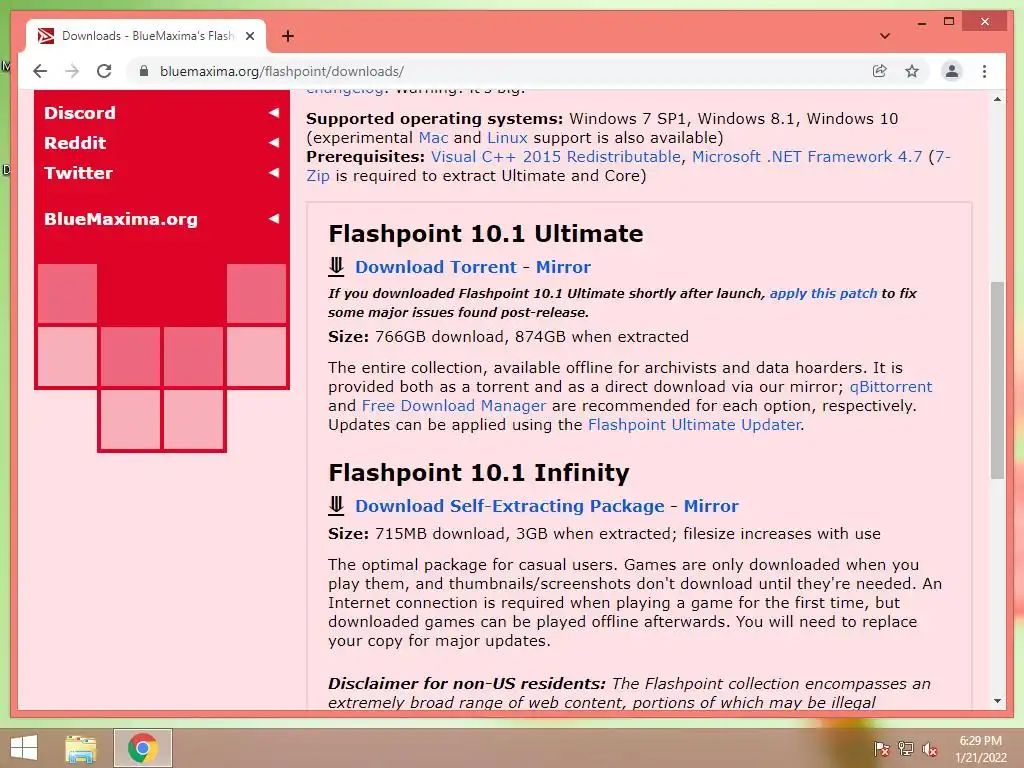Go back using the browser back arrow
Screen dimensions: 1024x768
point(40,71)
